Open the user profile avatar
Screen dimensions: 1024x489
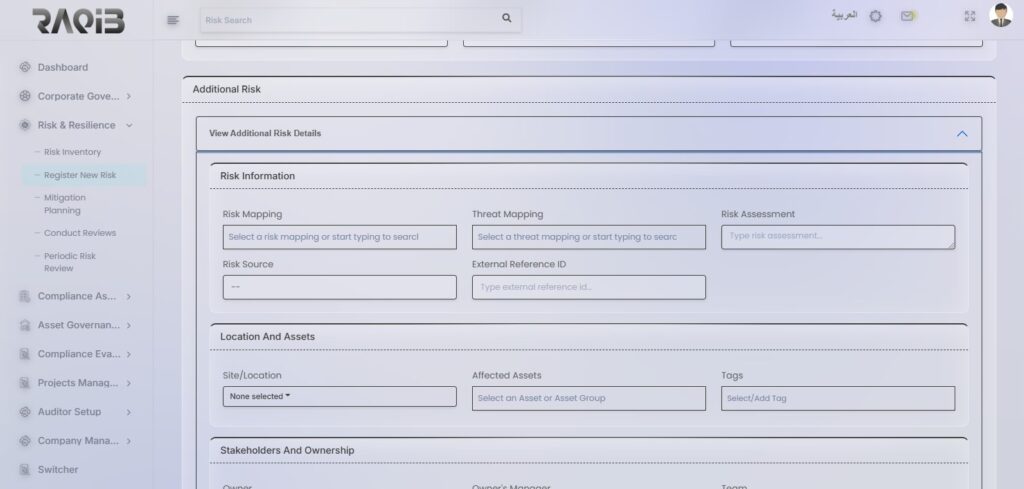(x=1000, y=16)
